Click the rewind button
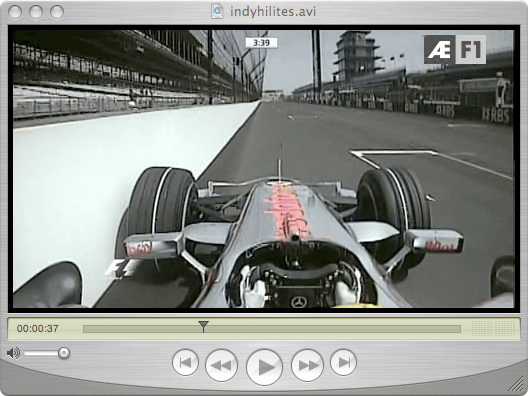Image resolution: width=528 pixels, height=396 pixels. coord(221,365)
